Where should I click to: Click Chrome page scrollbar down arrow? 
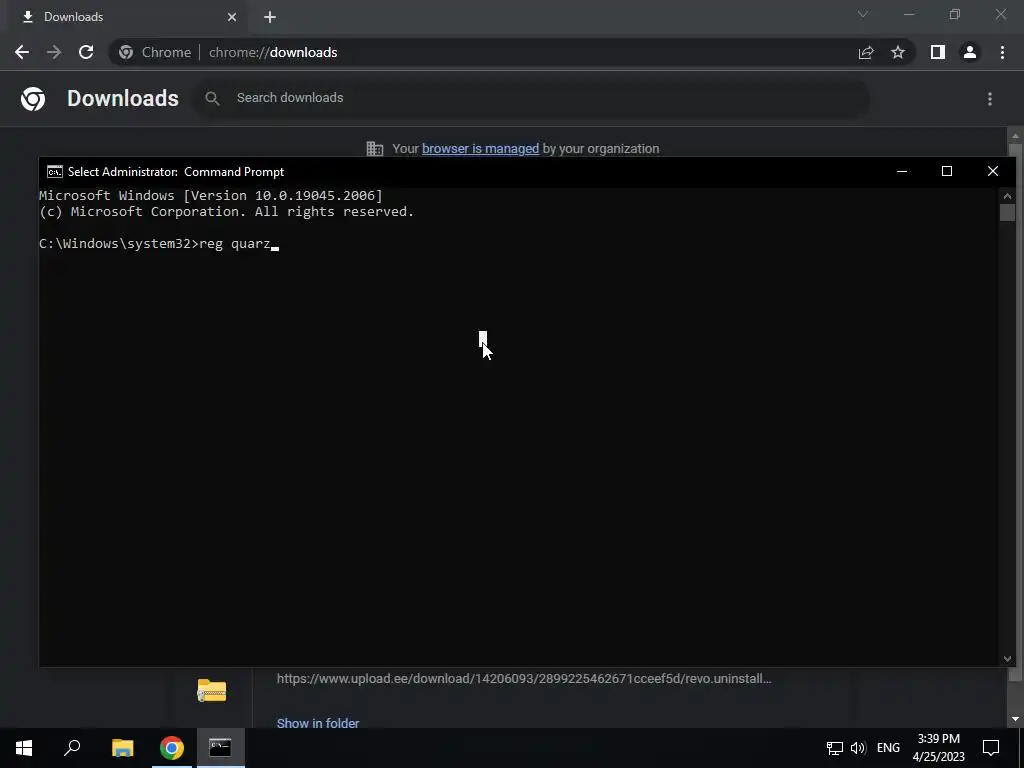pos(1015,720)
